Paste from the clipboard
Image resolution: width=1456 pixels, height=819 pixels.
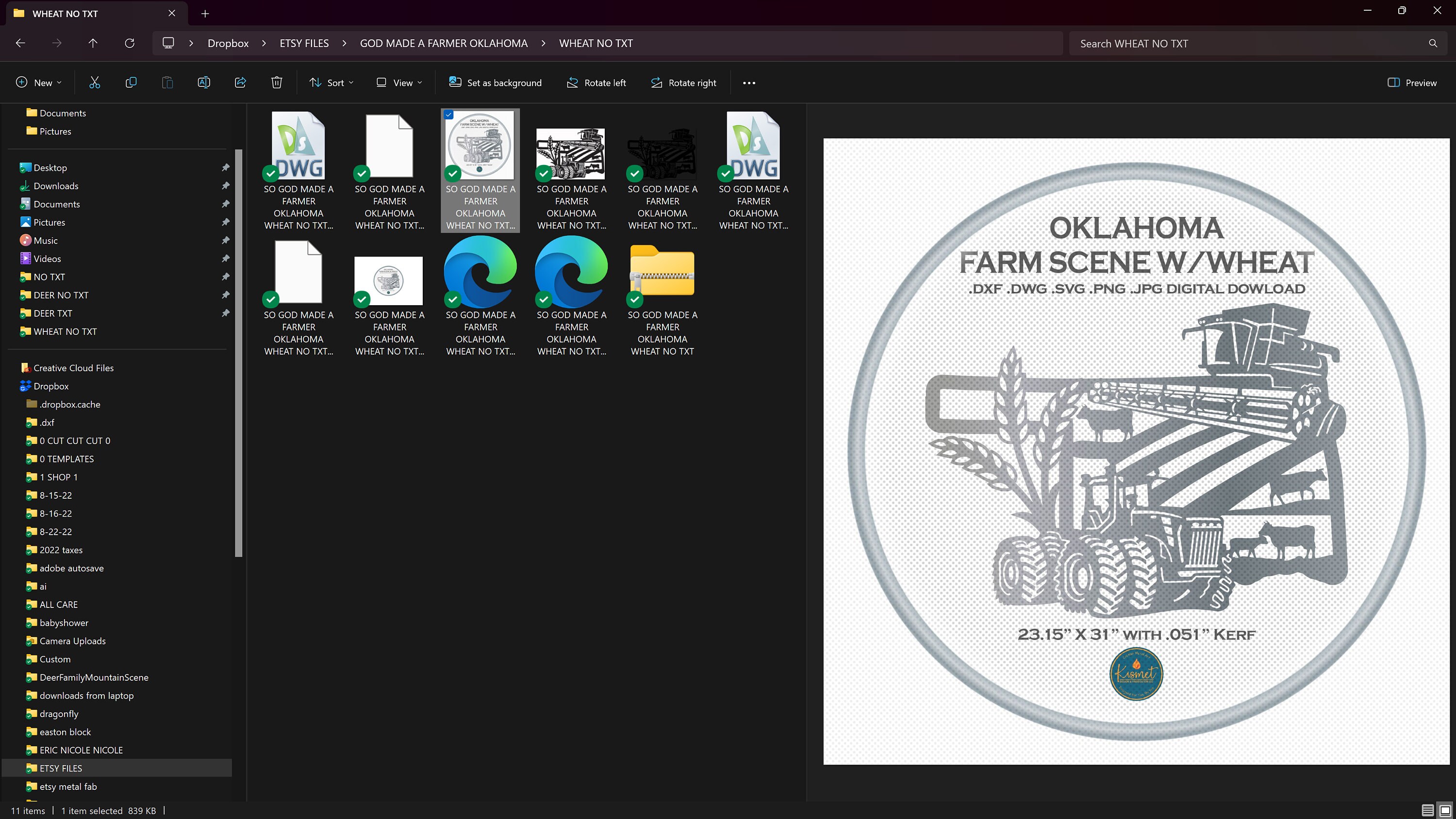pos(167,82)
